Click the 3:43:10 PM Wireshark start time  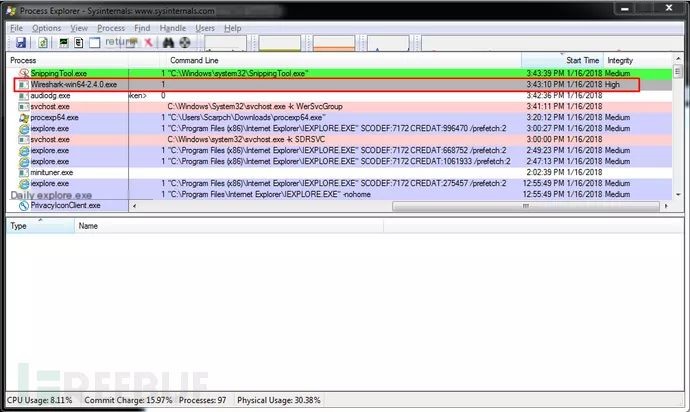pos(564,85)
